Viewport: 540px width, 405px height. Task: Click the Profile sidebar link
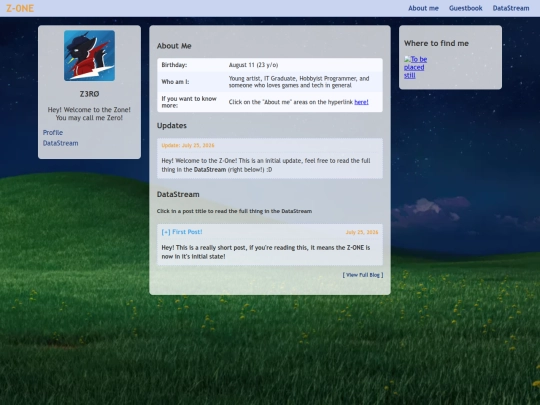53,133
